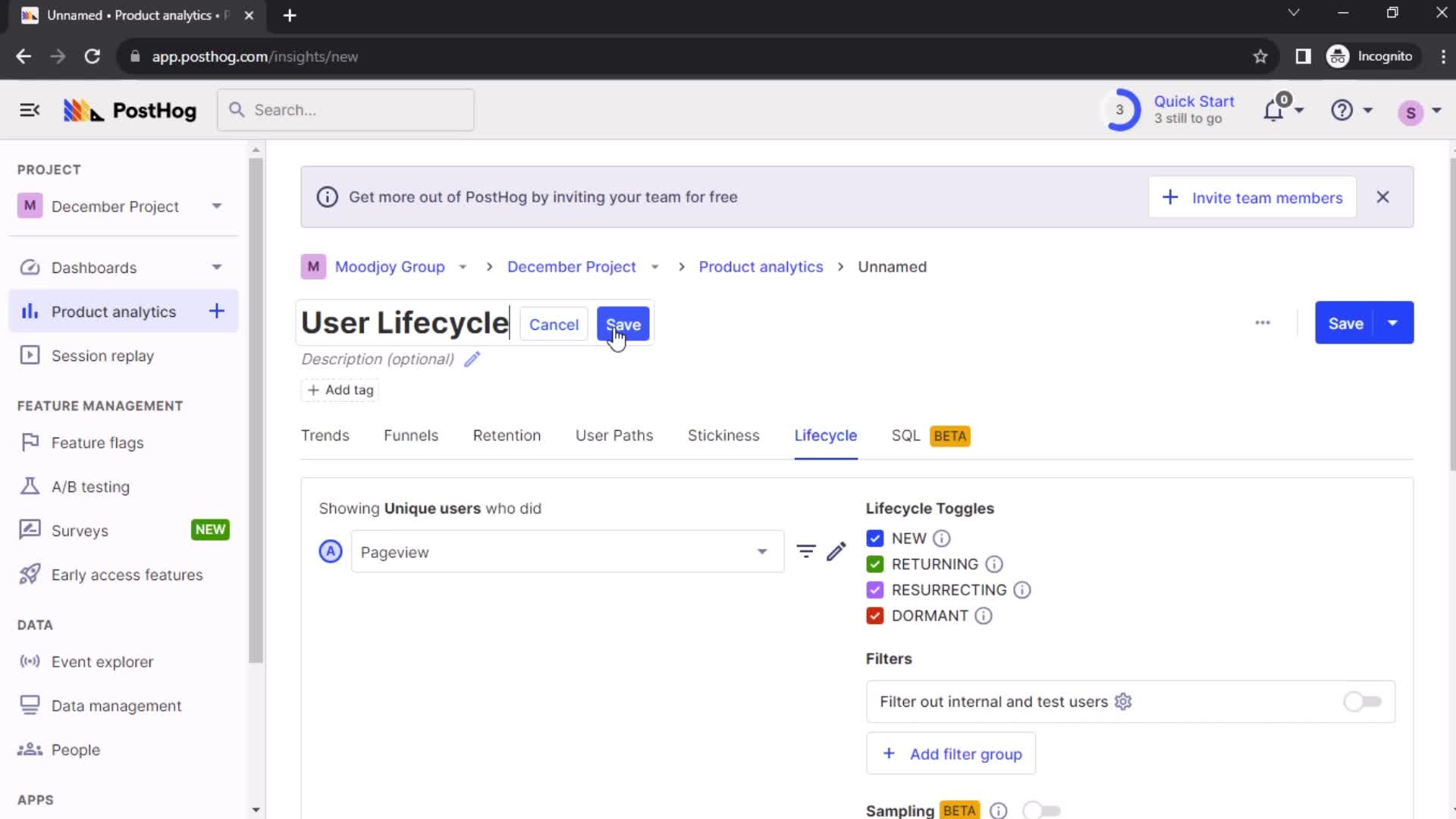Viewport: 1456px width, 819px height.
Task: Open the three-dot more options menu
Action: point(1262,323)
